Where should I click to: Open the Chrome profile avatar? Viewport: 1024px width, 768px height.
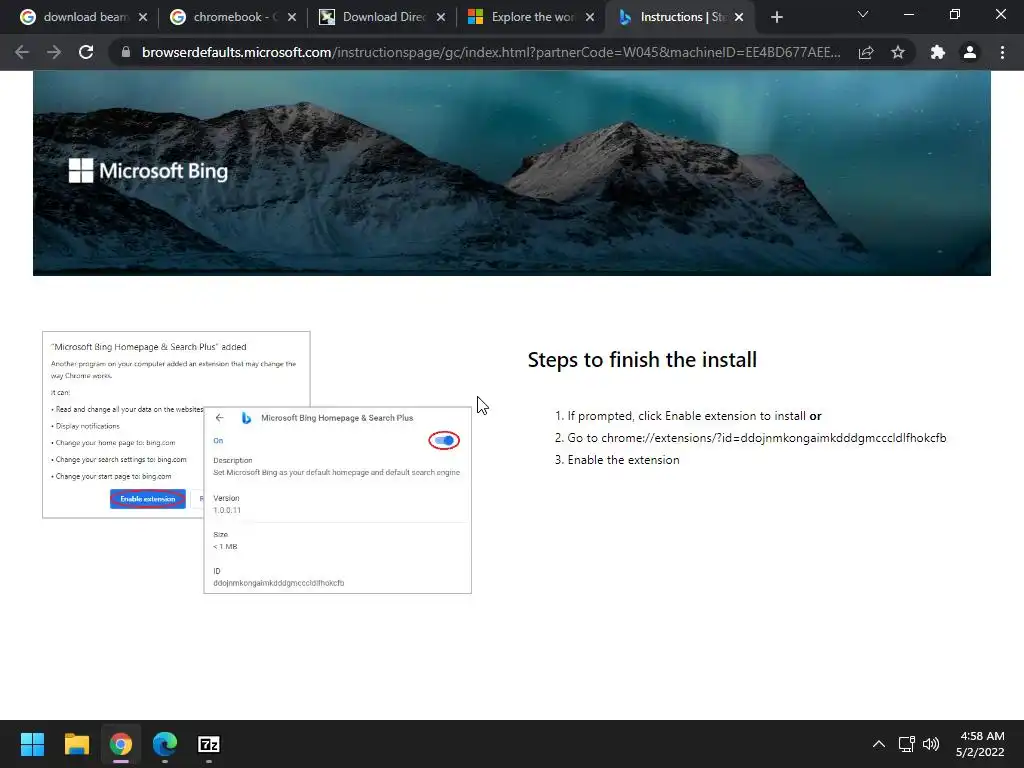coord(970,52)
